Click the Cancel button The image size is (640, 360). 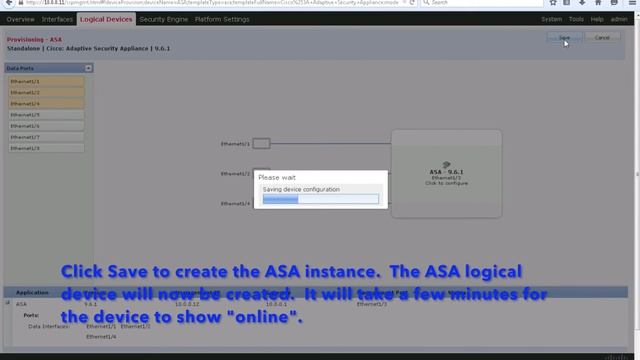click(602, 38)
